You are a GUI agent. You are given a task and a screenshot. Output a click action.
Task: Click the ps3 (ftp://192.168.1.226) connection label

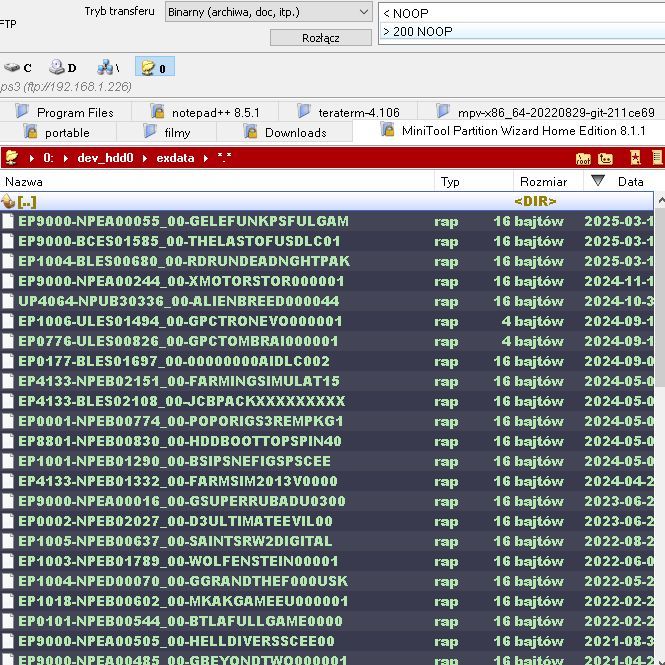coord(66,87)
